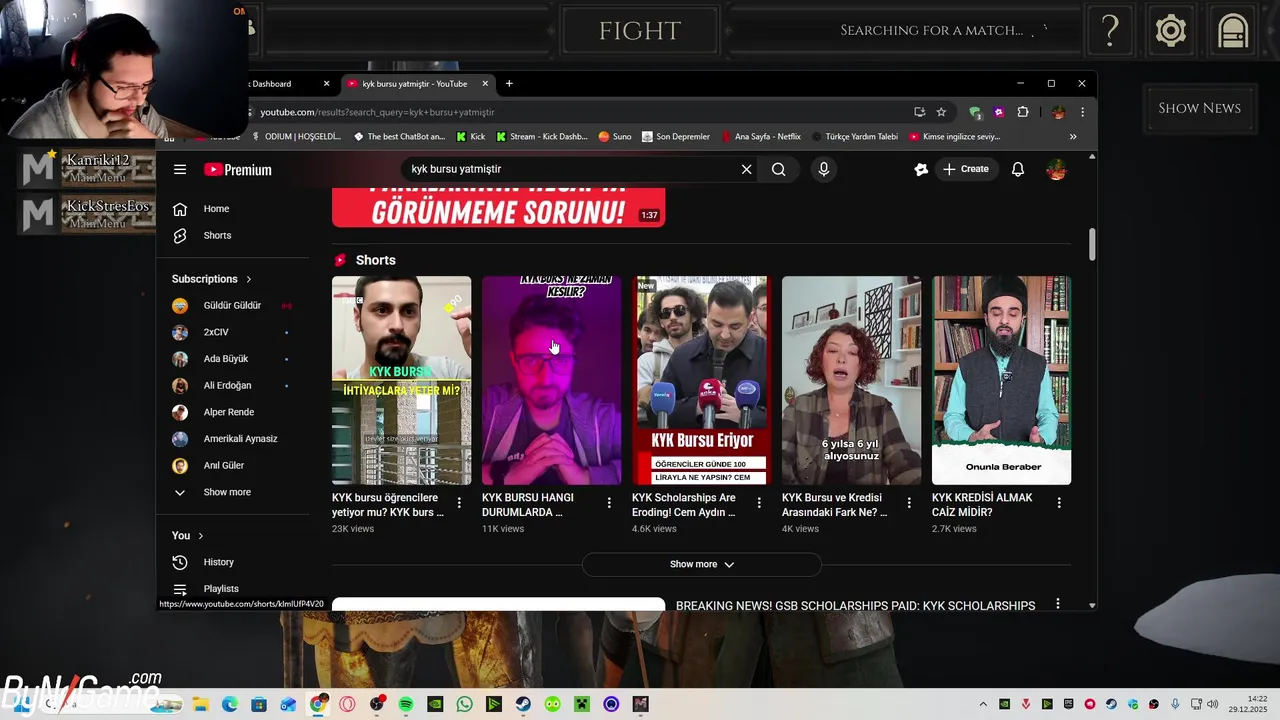Viewport: 1280px width, 720px height.
Task: Open the Ana Sayfa - Netflix bookmark
Action: pos(760,137)
